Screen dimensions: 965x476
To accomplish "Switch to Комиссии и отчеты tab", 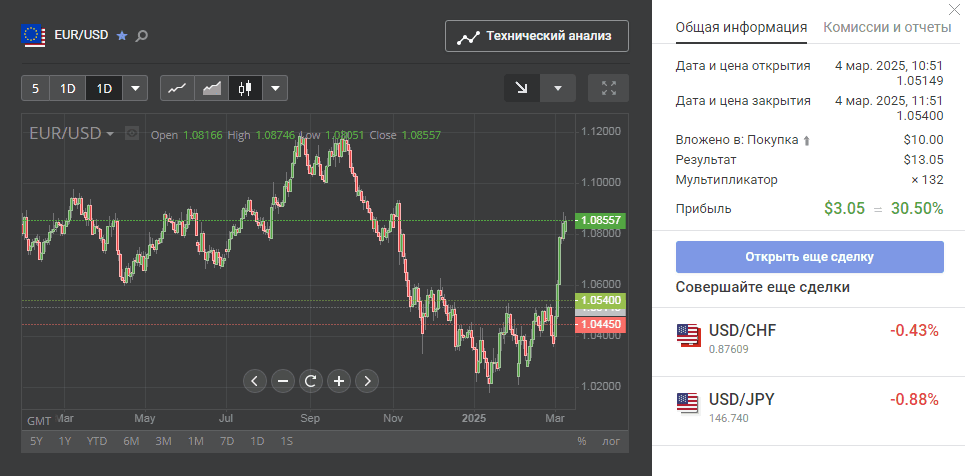I will click(x=887, y=28).
